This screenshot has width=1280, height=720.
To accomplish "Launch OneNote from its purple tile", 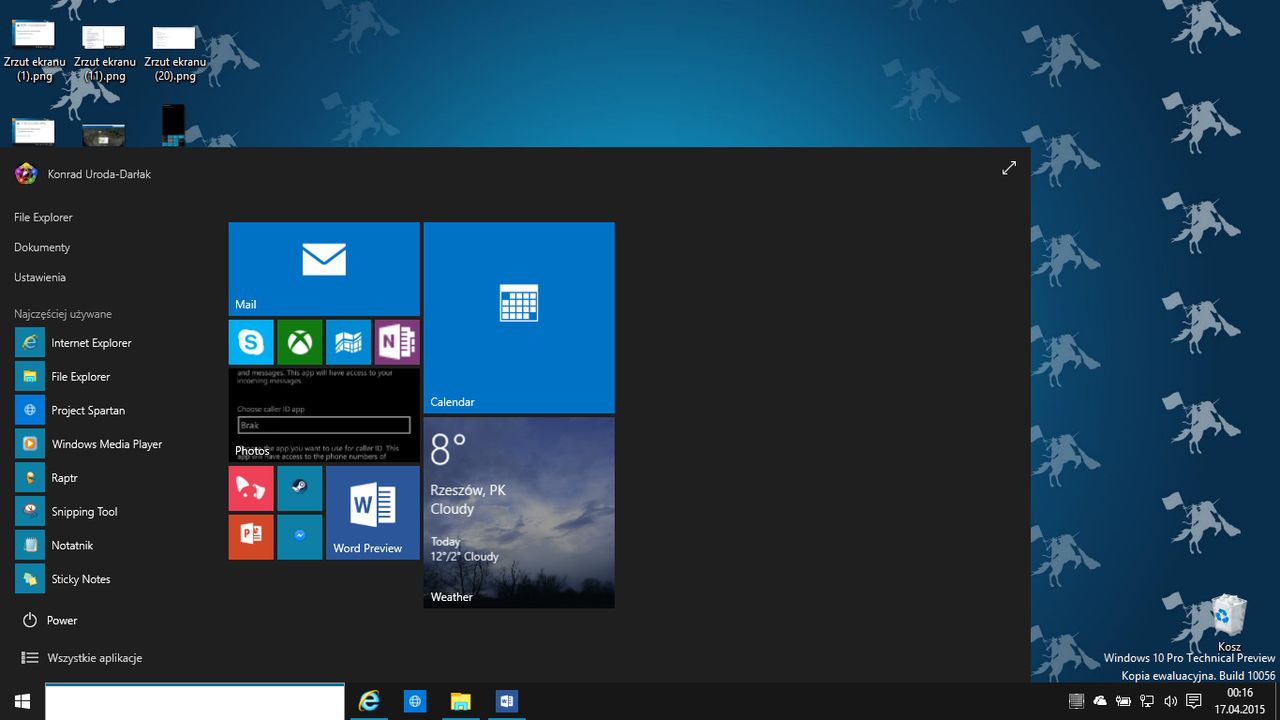I will coord(397,343).
